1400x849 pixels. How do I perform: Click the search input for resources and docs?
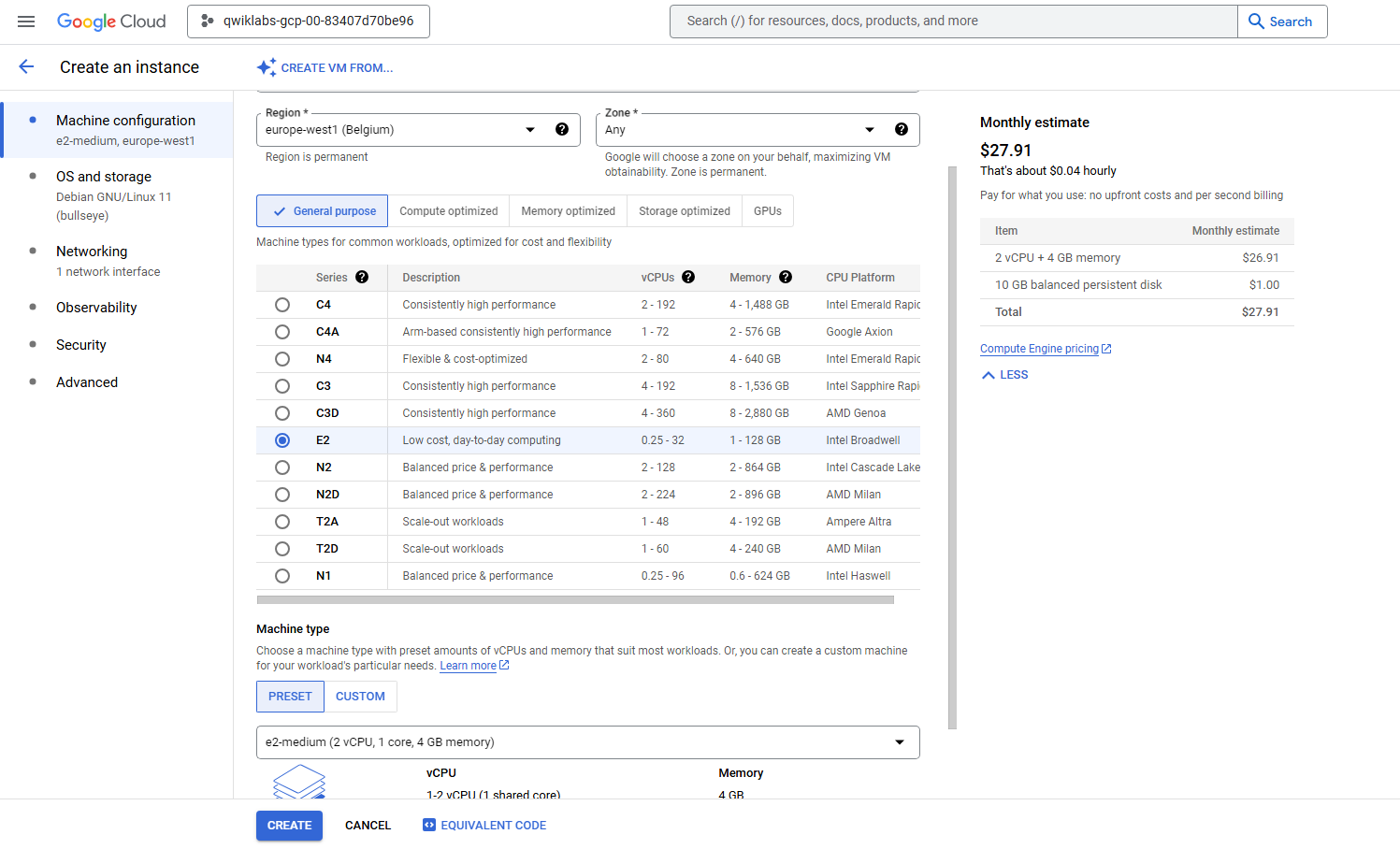954,22
